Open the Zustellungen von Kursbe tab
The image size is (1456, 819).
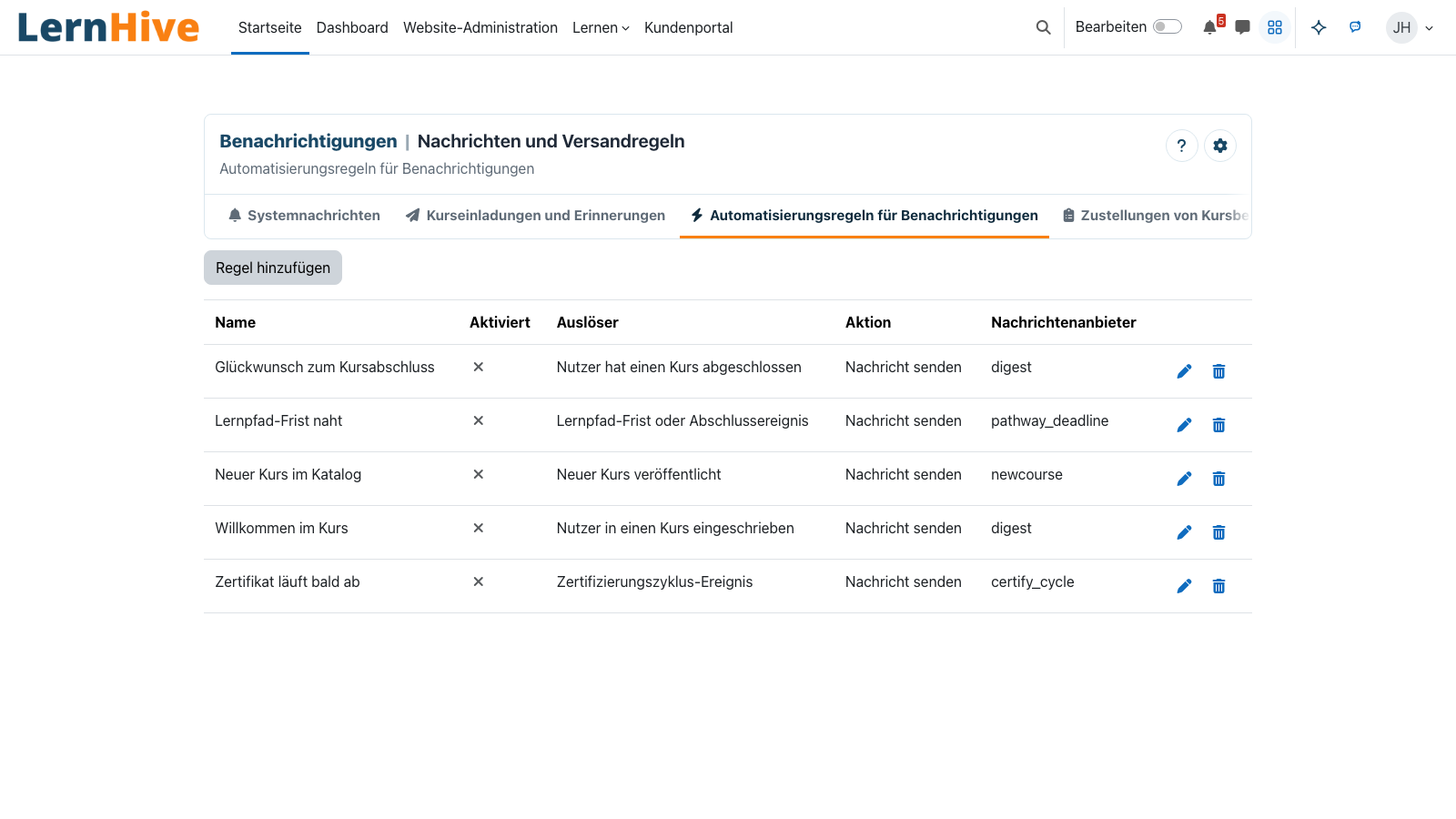[1156, 216]
